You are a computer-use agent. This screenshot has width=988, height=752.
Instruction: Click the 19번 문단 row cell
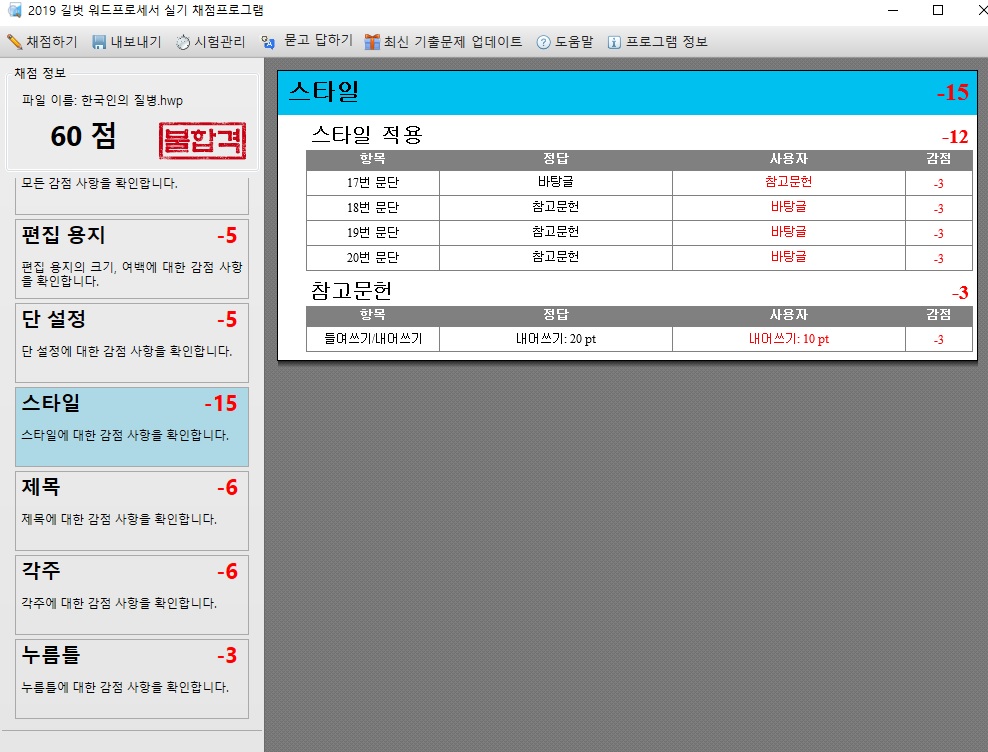tap(373, 233)
